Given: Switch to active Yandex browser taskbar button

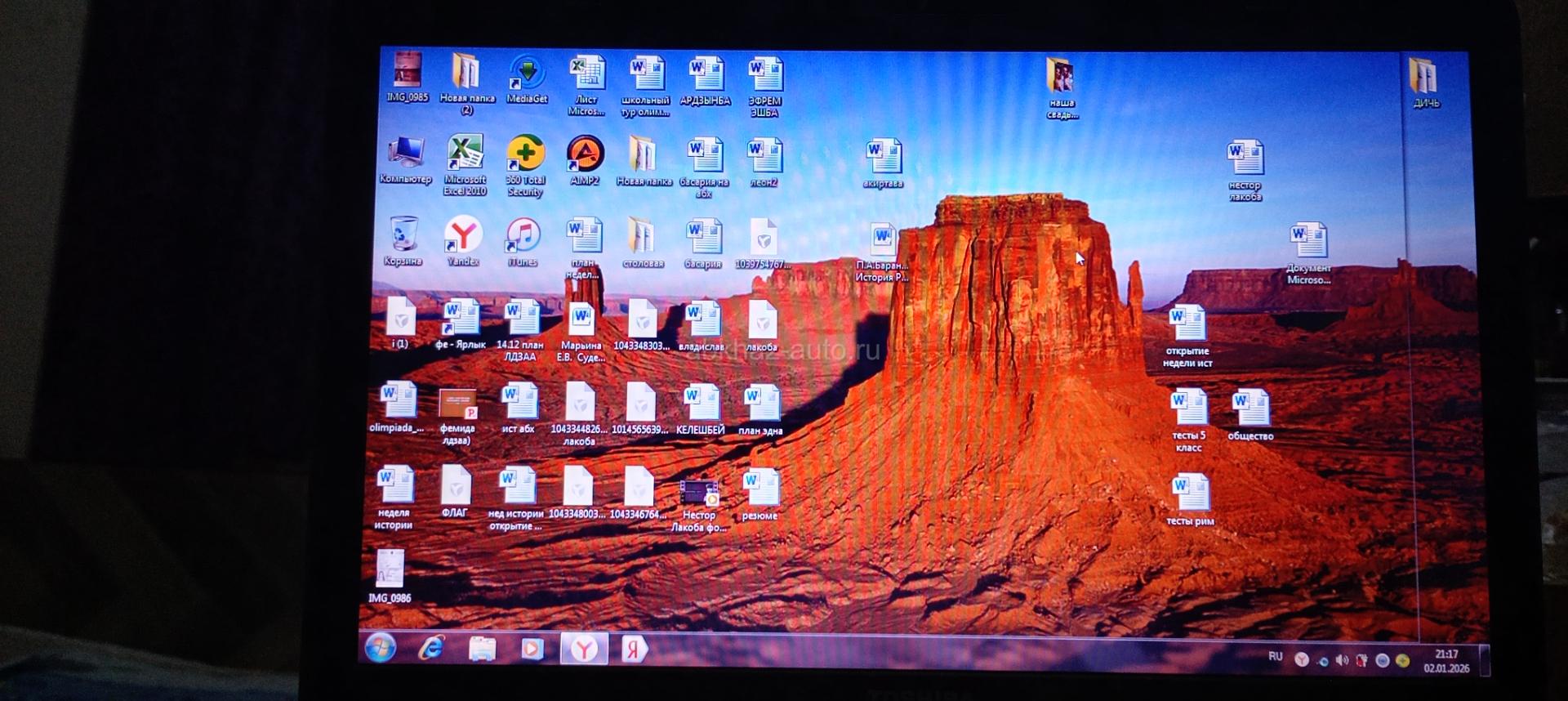Looking at the screenshot, I should [583, 650].
